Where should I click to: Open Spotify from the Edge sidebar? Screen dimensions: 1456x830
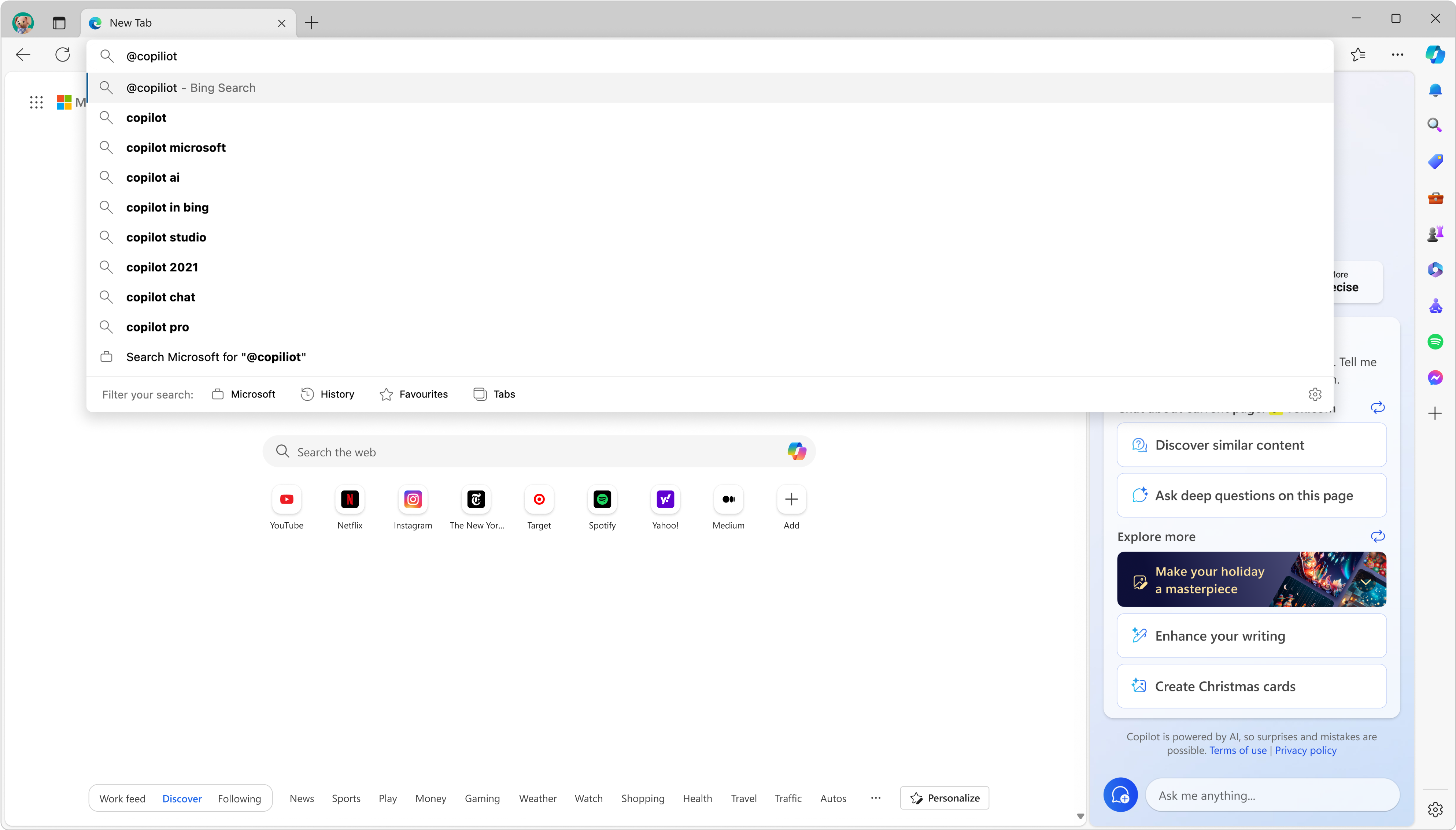coord(1435,342)
